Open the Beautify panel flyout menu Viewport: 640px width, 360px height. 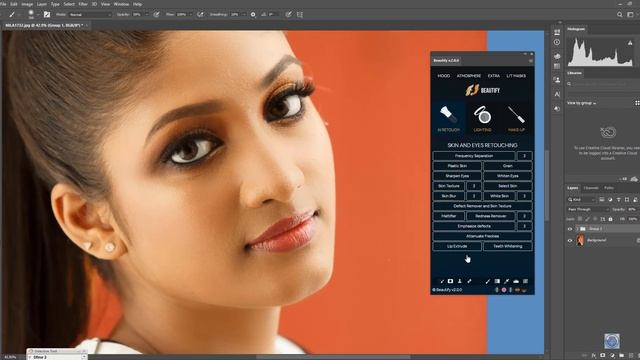click(531, 61)
